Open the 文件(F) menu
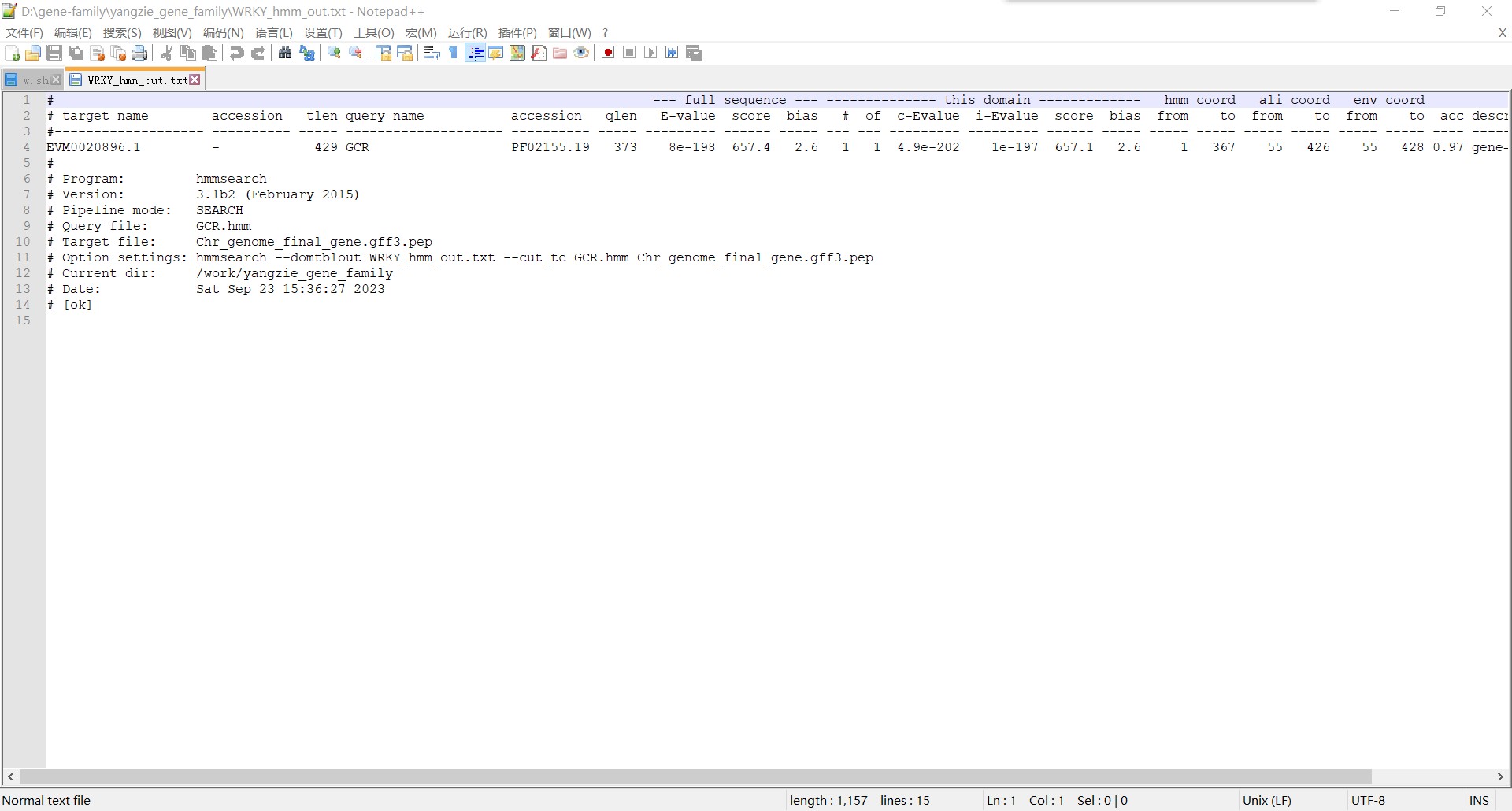 (24, 32)
